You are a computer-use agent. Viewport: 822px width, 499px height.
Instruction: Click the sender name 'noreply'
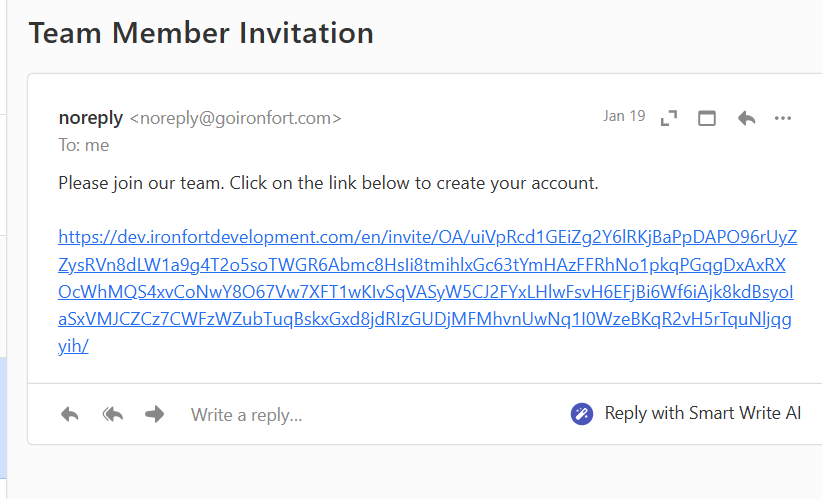[x=90, y=117]
